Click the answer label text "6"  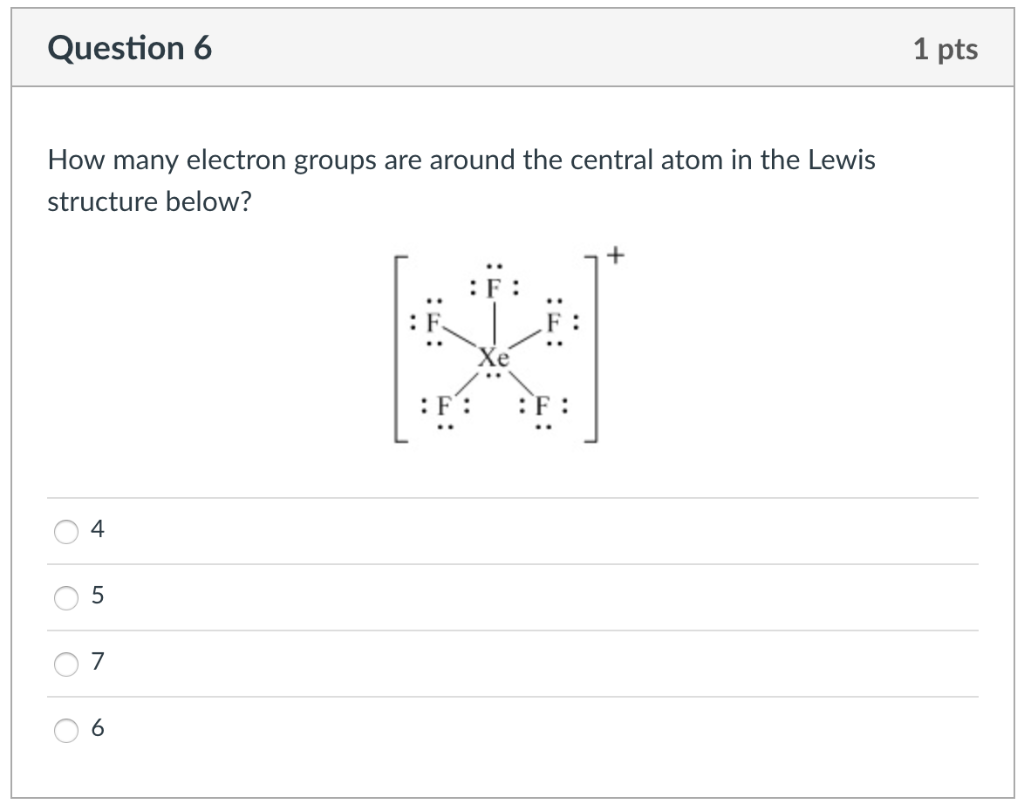(97, 730)
